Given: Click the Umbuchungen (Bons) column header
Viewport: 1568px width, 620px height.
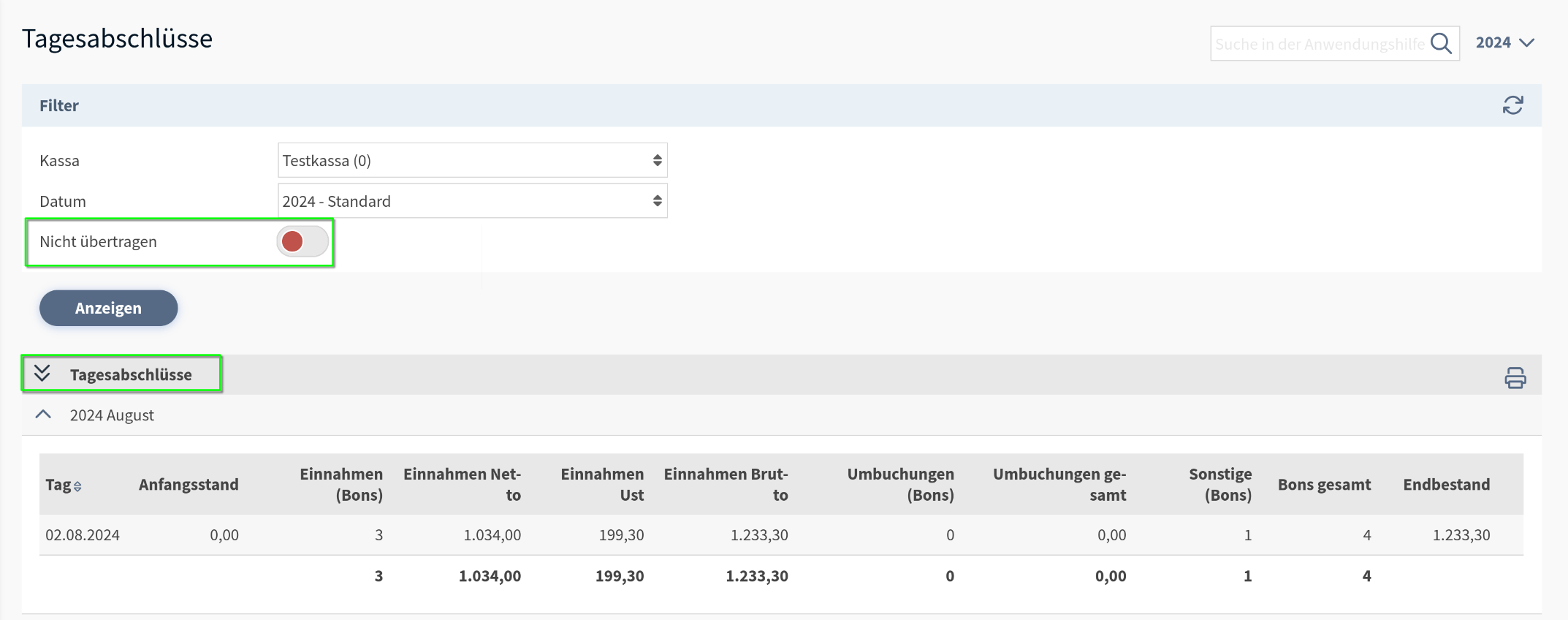Looking at the screenshot, I should (900, 485).
